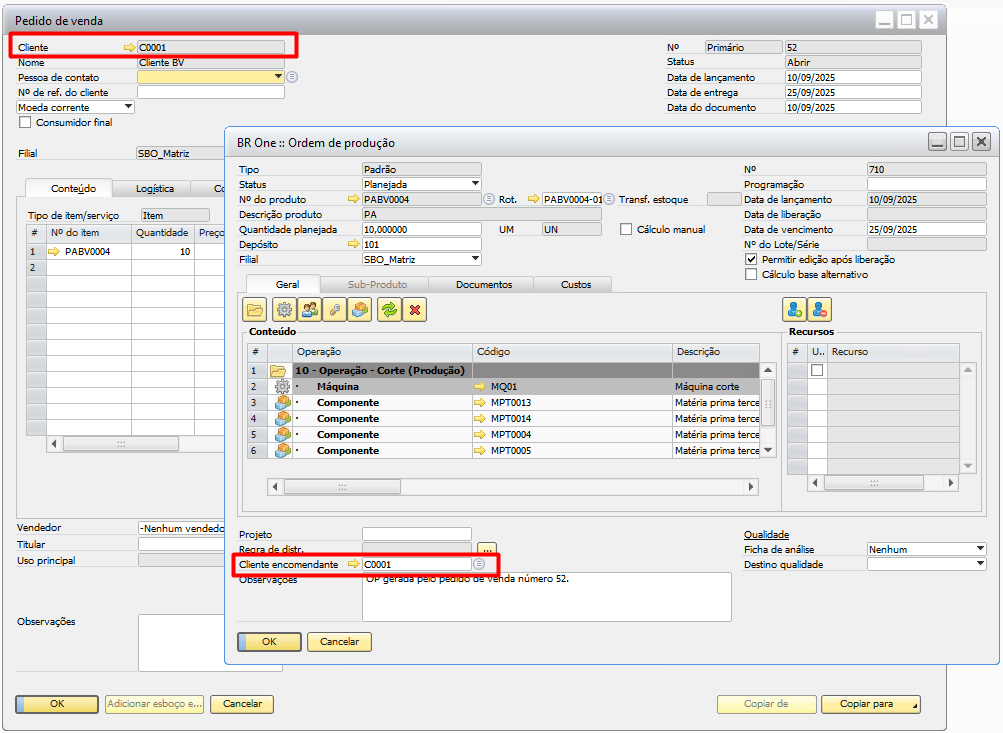Image resolution: width=1003 pixels, height=733 pixels.
Task: Follow the link arrow next to MQ01
Action: (480, 386)
